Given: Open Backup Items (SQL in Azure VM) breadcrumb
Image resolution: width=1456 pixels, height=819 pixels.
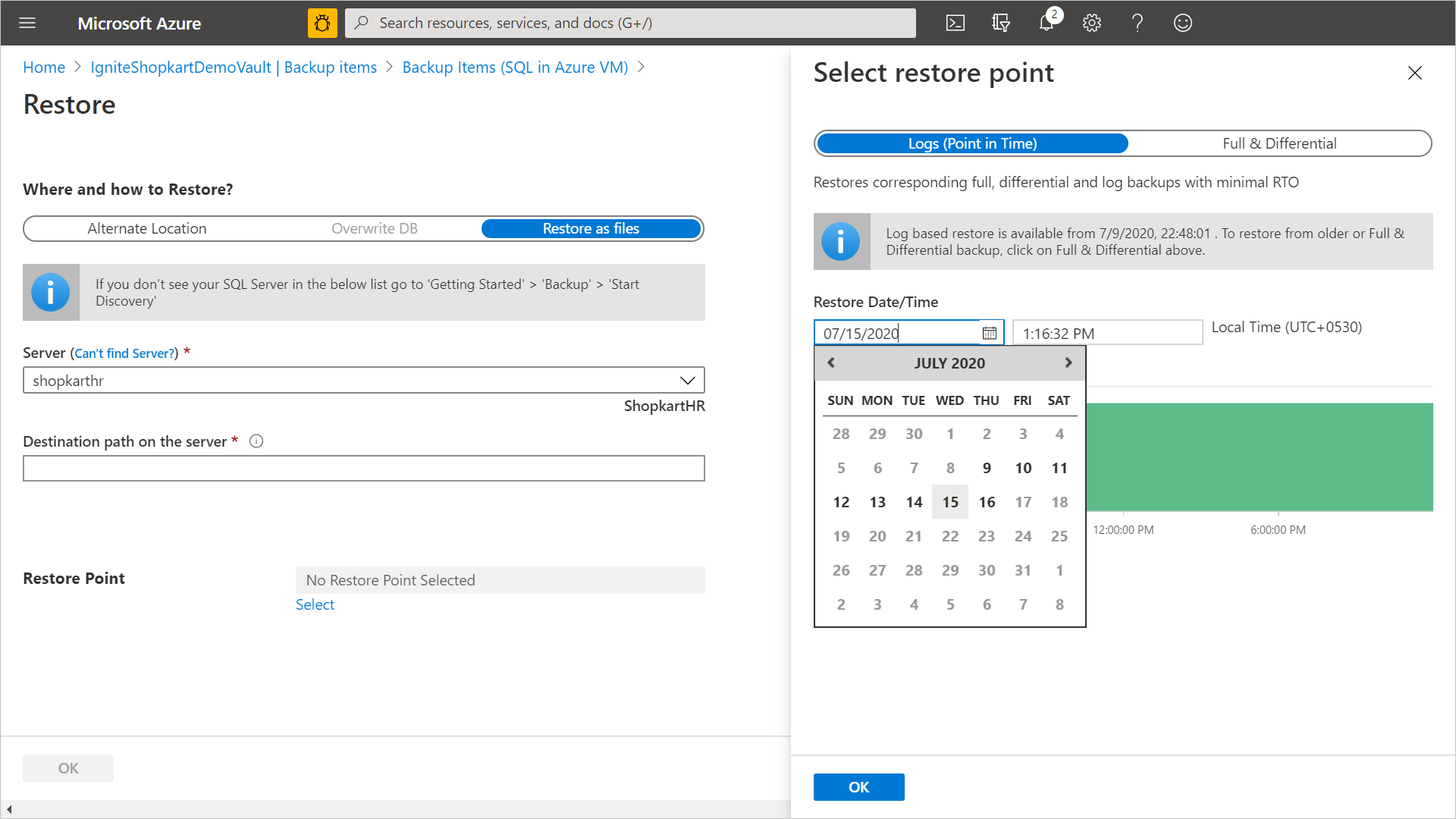Looking at the screenshot, I should [515, 67].
